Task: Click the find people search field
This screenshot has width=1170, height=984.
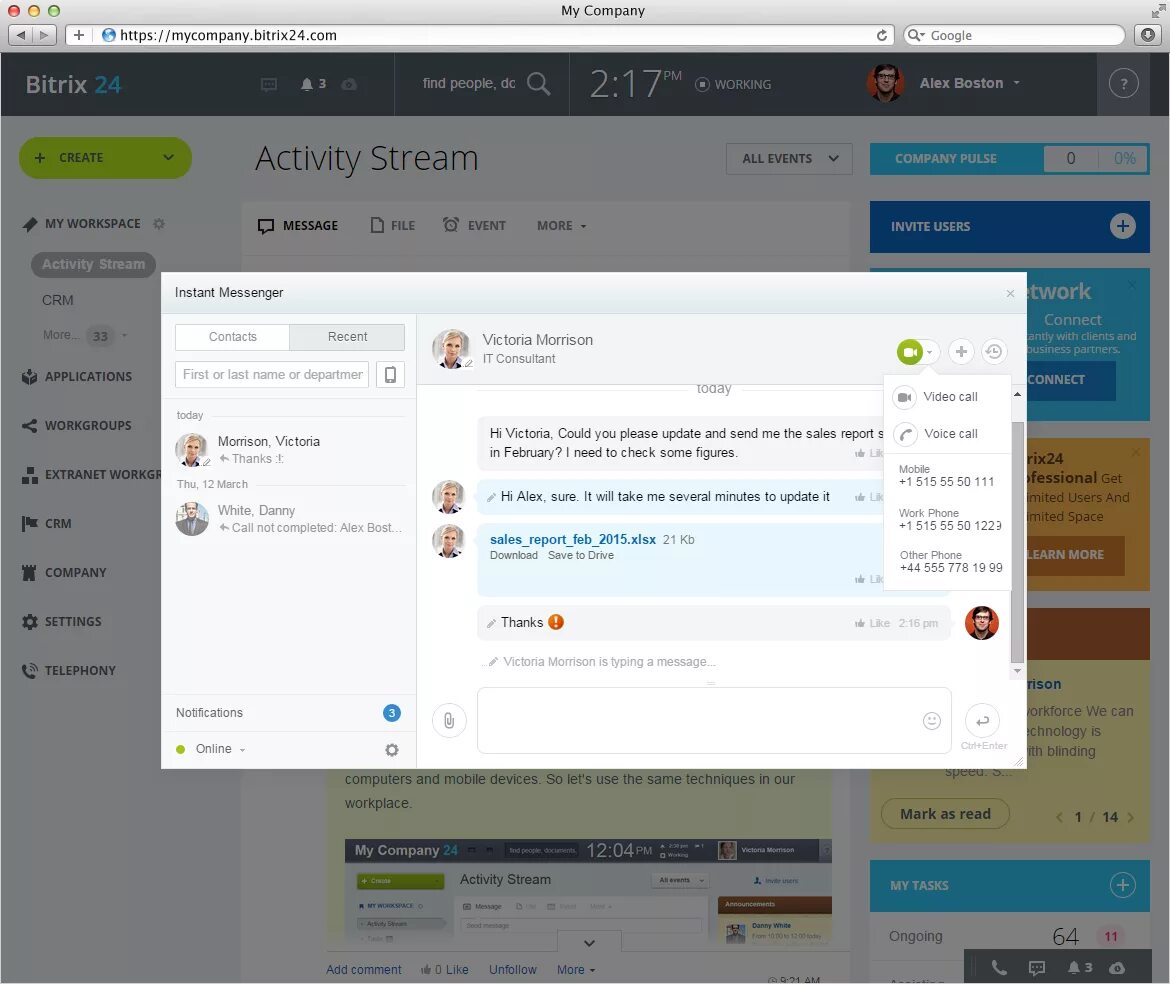Action: [x=469, y=84]
